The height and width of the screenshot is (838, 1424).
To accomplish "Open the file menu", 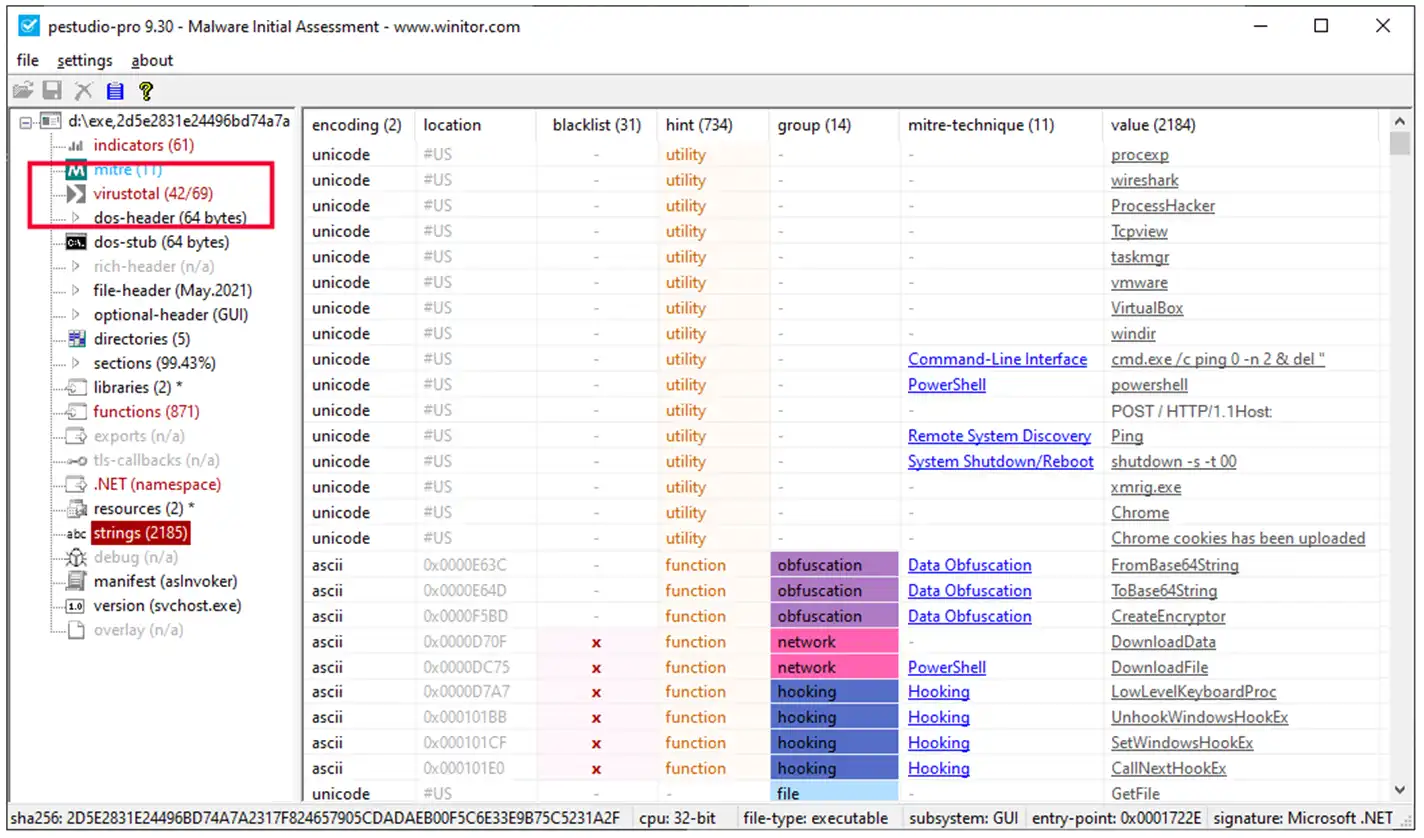I will (27, 60).
